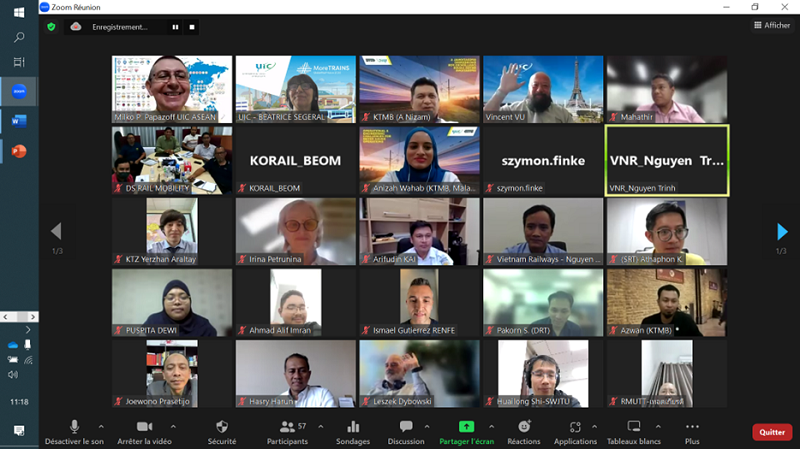Expand video options arrow beside camera
Screen dimensions: 800x449
[172, 425]
